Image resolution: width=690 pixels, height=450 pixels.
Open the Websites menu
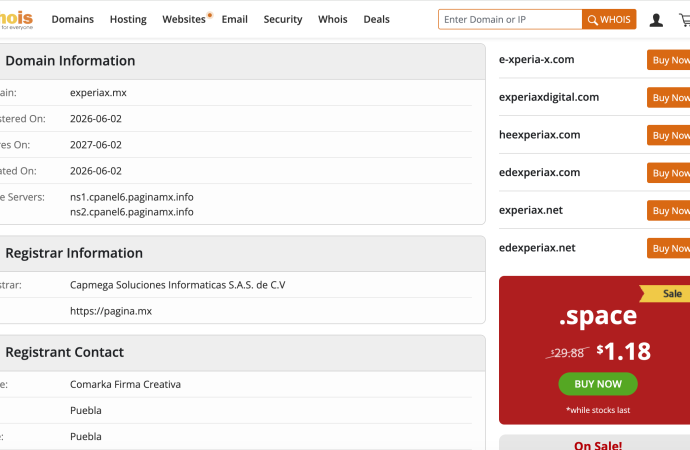click(x=184, y=19)
